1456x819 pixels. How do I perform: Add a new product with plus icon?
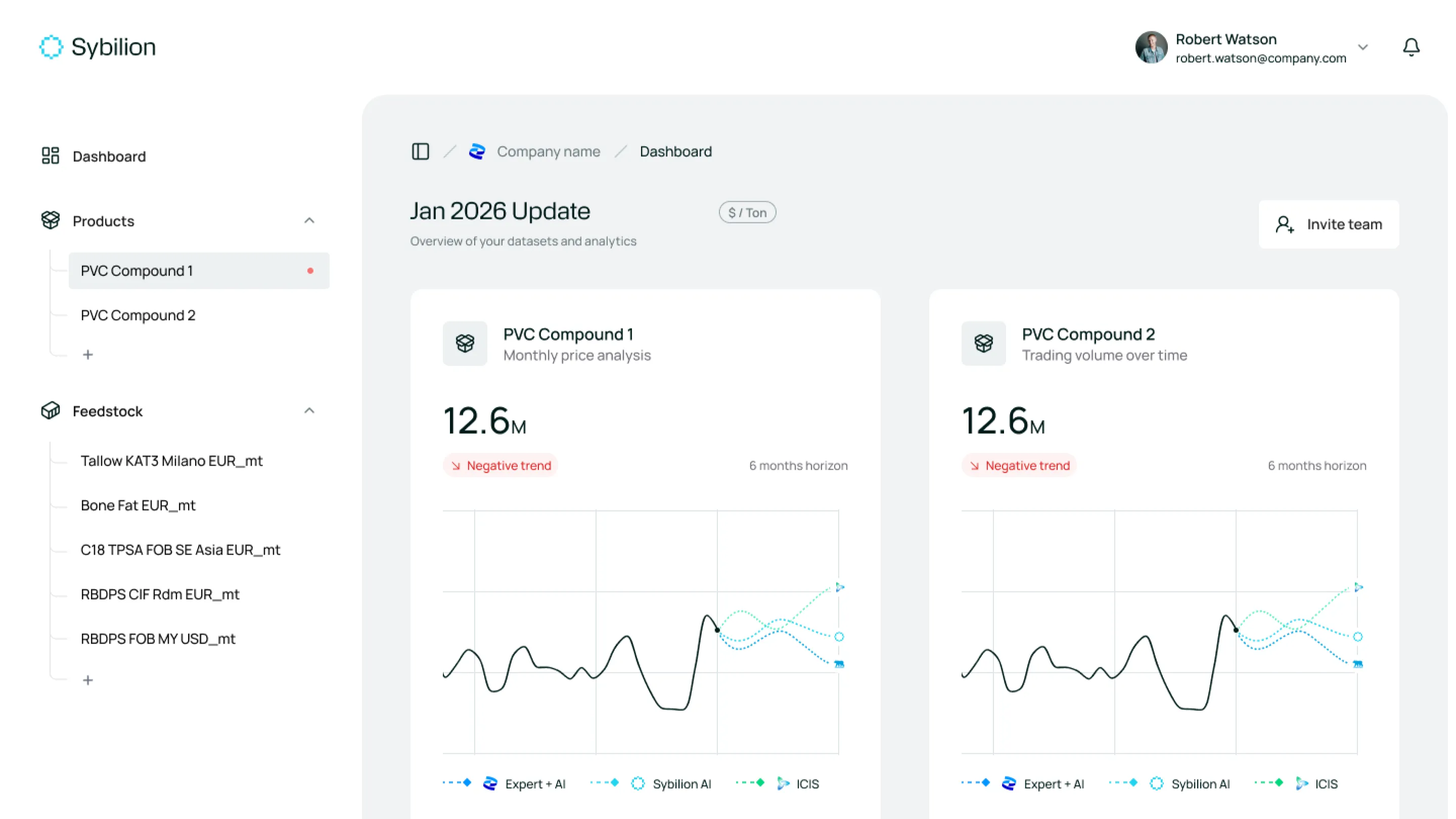[87, 354]
